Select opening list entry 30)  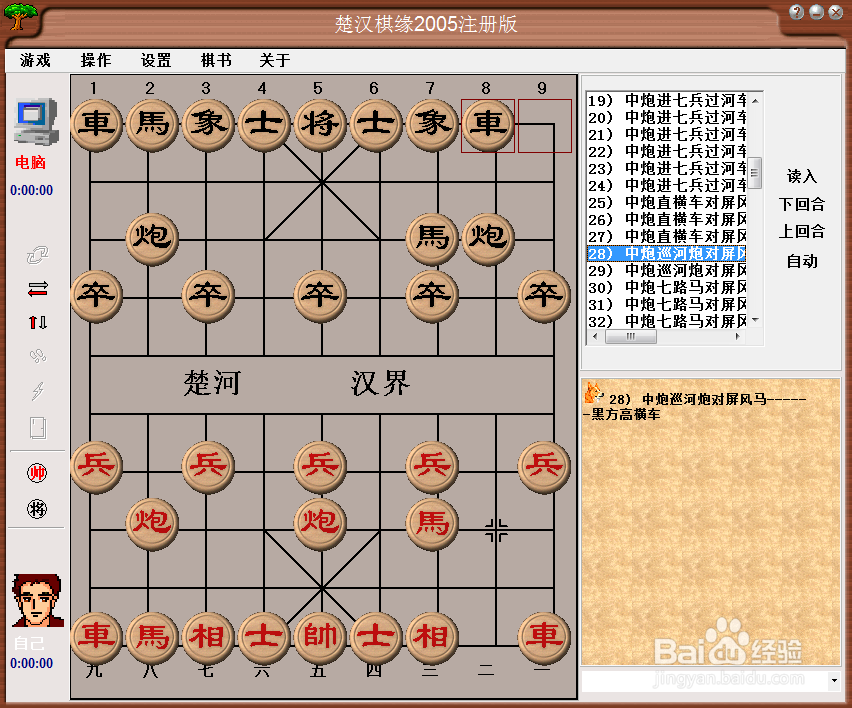pos(667,287)
